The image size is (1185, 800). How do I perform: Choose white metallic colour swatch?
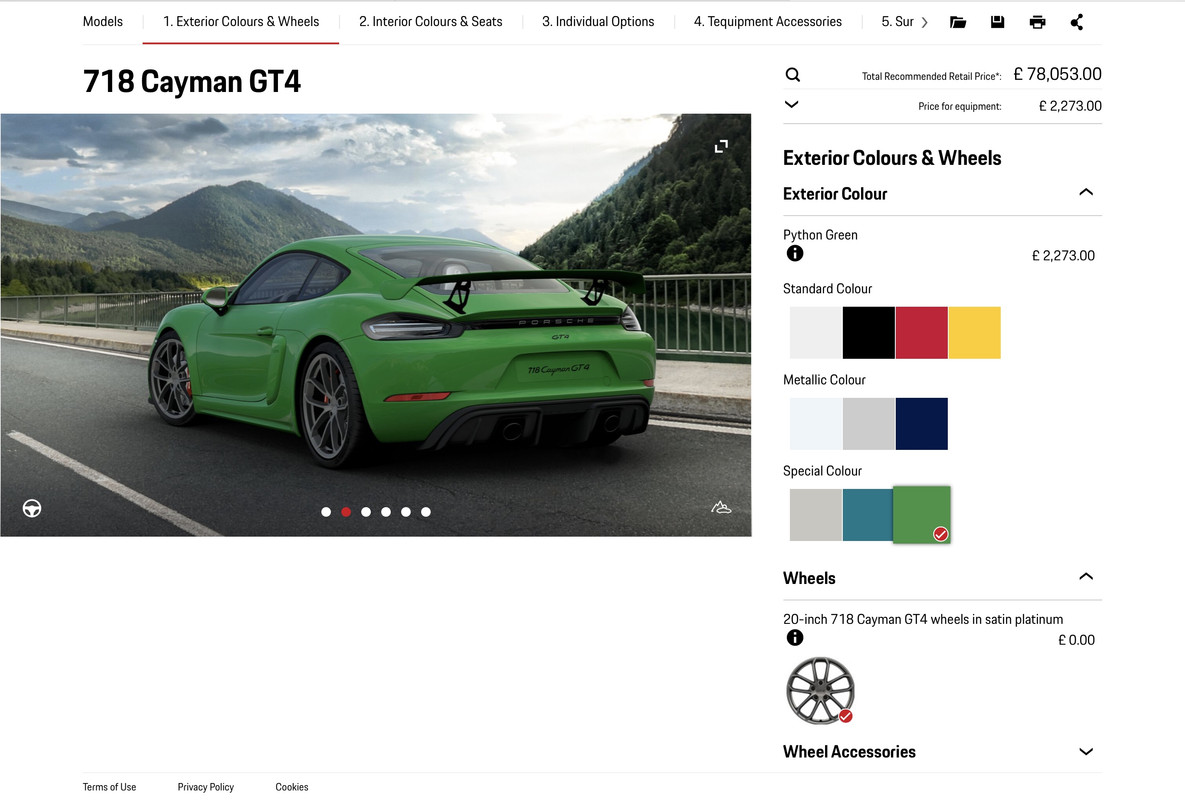coord(815,424)
